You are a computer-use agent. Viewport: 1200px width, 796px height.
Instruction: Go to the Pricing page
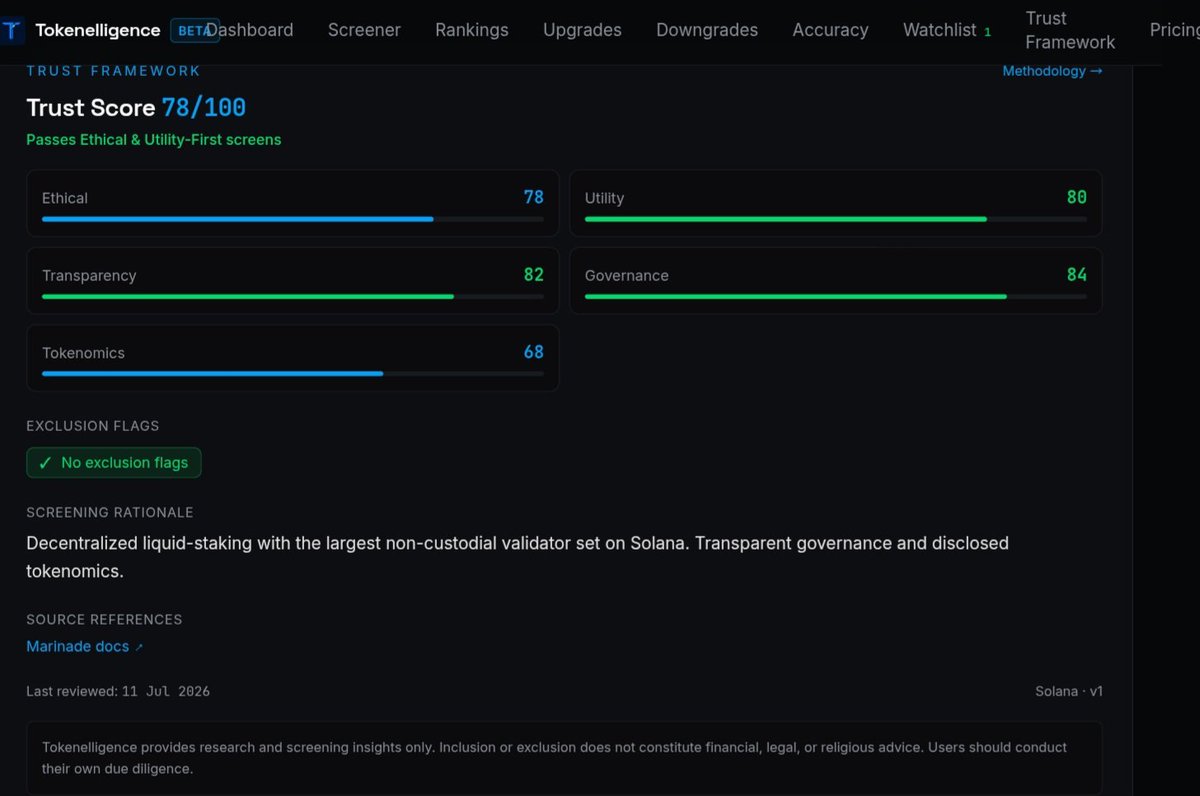point(1174,30)
